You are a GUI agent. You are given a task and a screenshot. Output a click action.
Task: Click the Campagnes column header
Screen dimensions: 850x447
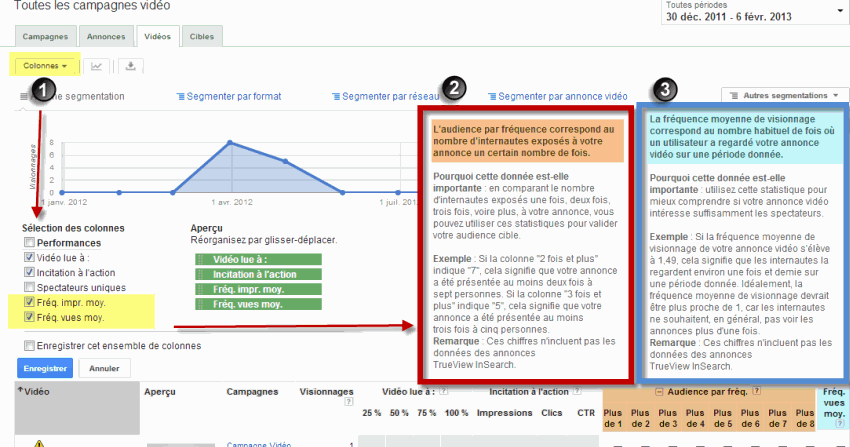pos(252,391)
